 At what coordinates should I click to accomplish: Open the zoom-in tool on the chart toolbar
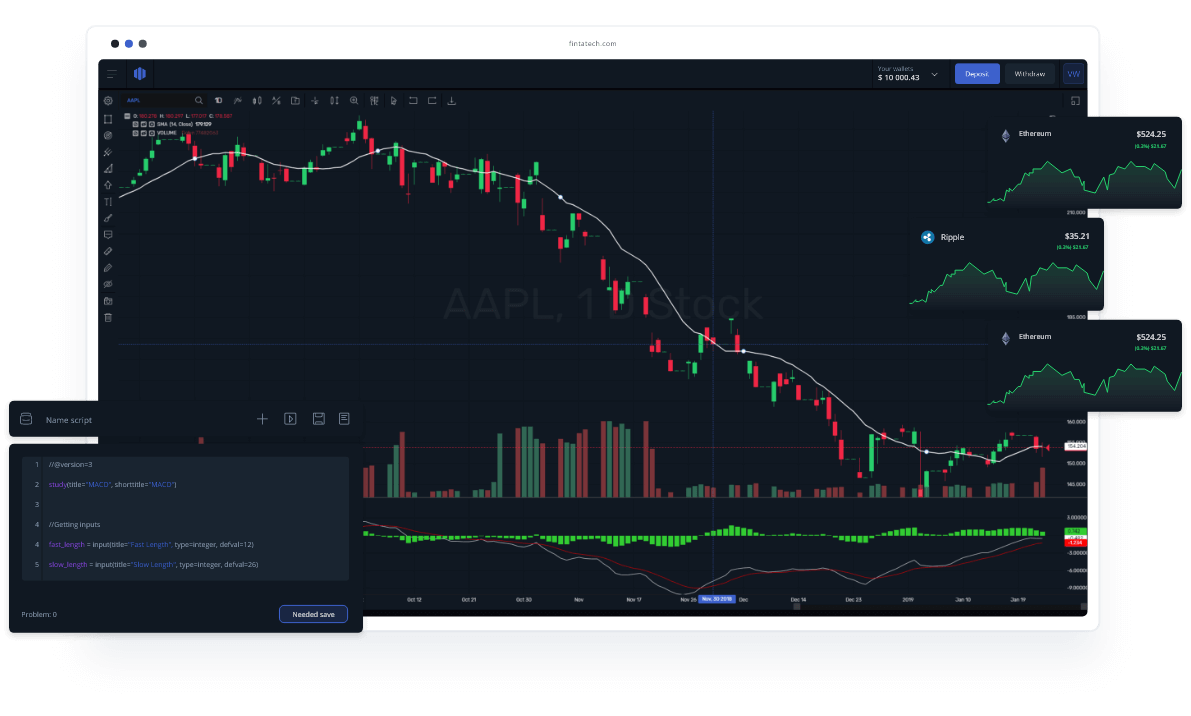354,100
